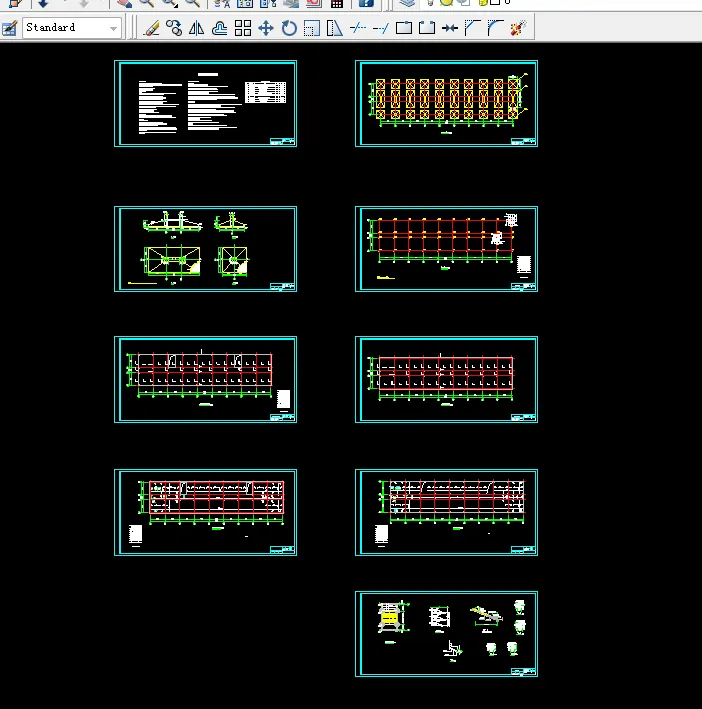Select the Explode tool

(x=518, y=28)
